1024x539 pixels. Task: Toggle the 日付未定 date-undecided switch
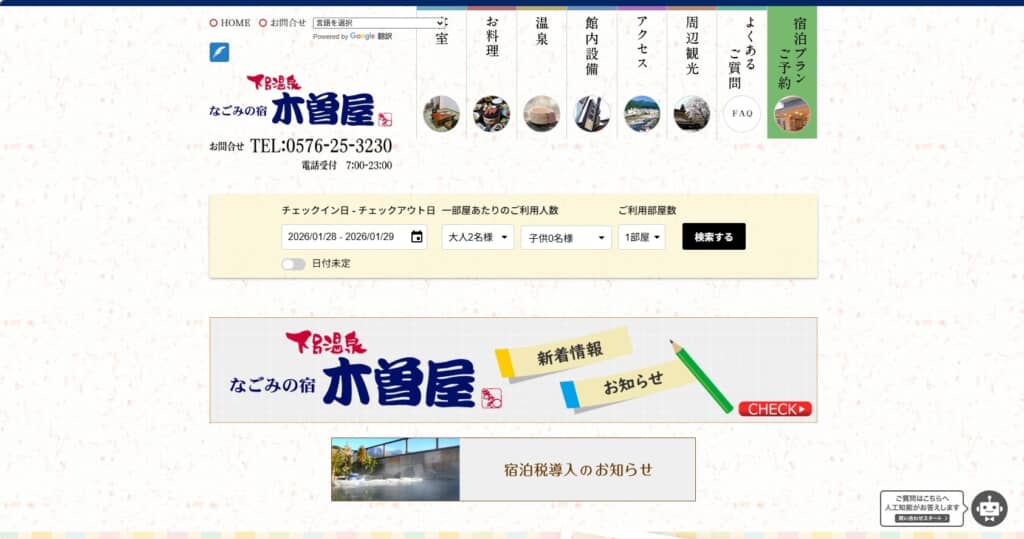293,264
